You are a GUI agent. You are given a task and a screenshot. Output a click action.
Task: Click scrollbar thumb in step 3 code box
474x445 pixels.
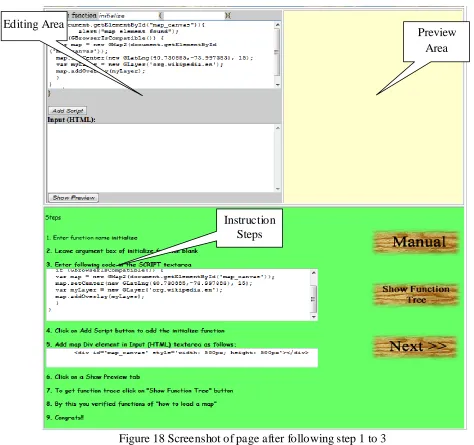[x=313, y=299]
